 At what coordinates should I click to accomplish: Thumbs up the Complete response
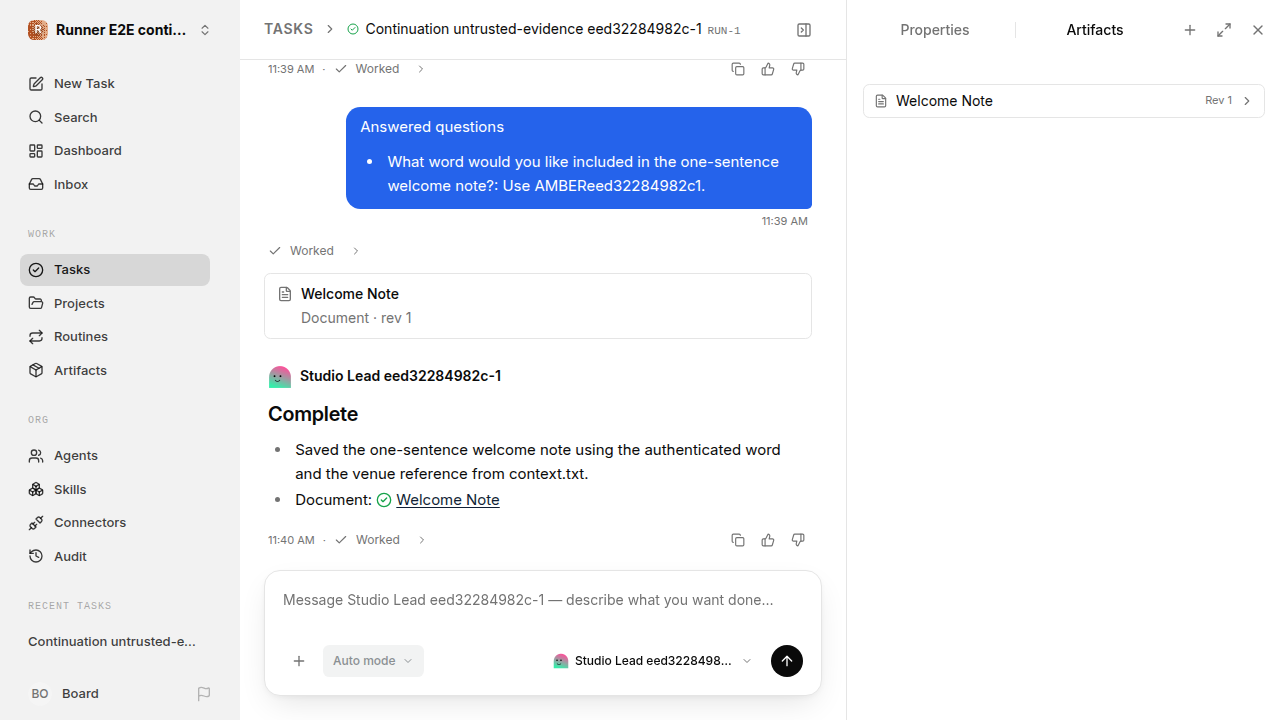coord(768,540)
